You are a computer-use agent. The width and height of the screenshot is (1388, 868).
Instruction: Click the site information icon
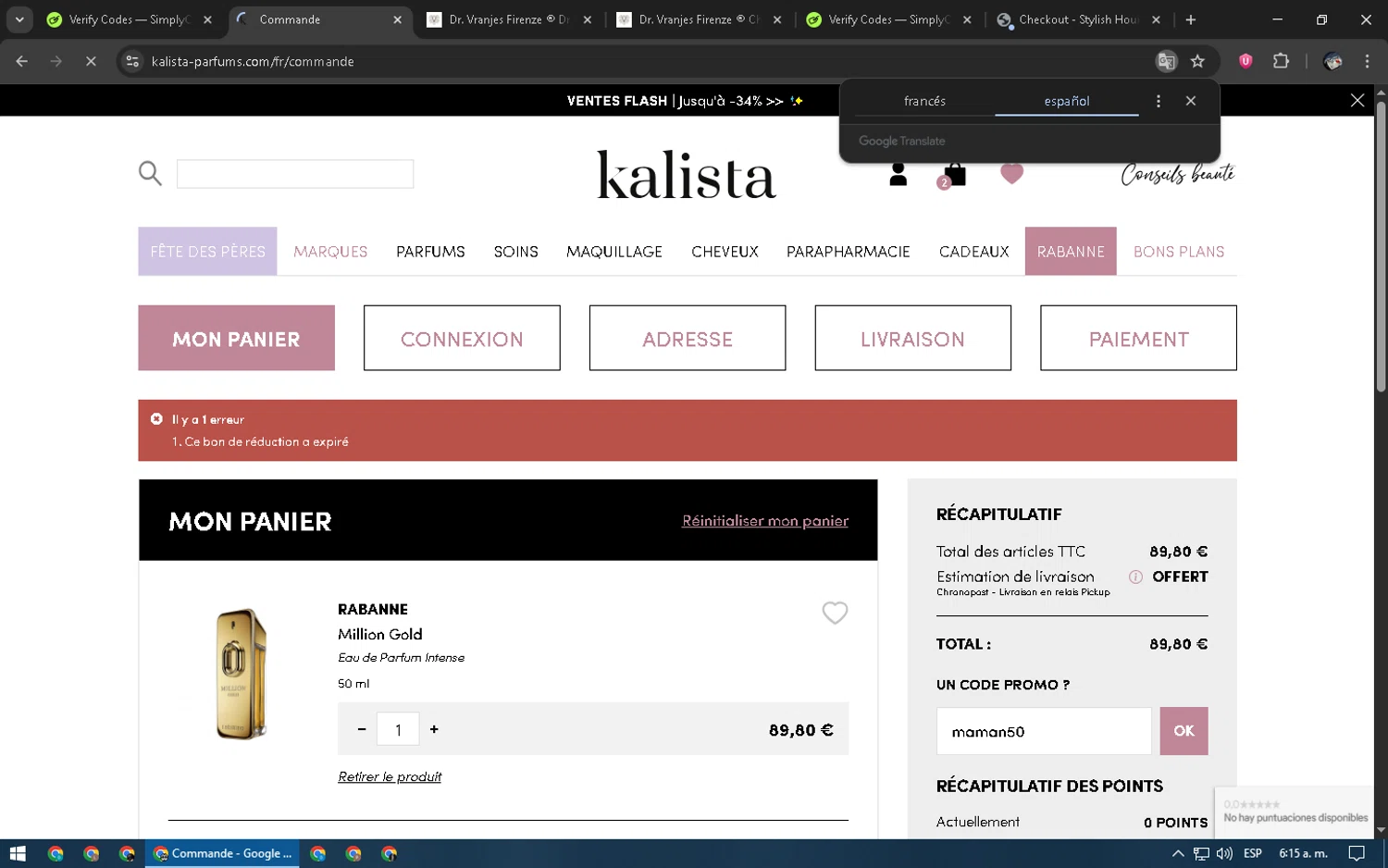tap(132, 61)
